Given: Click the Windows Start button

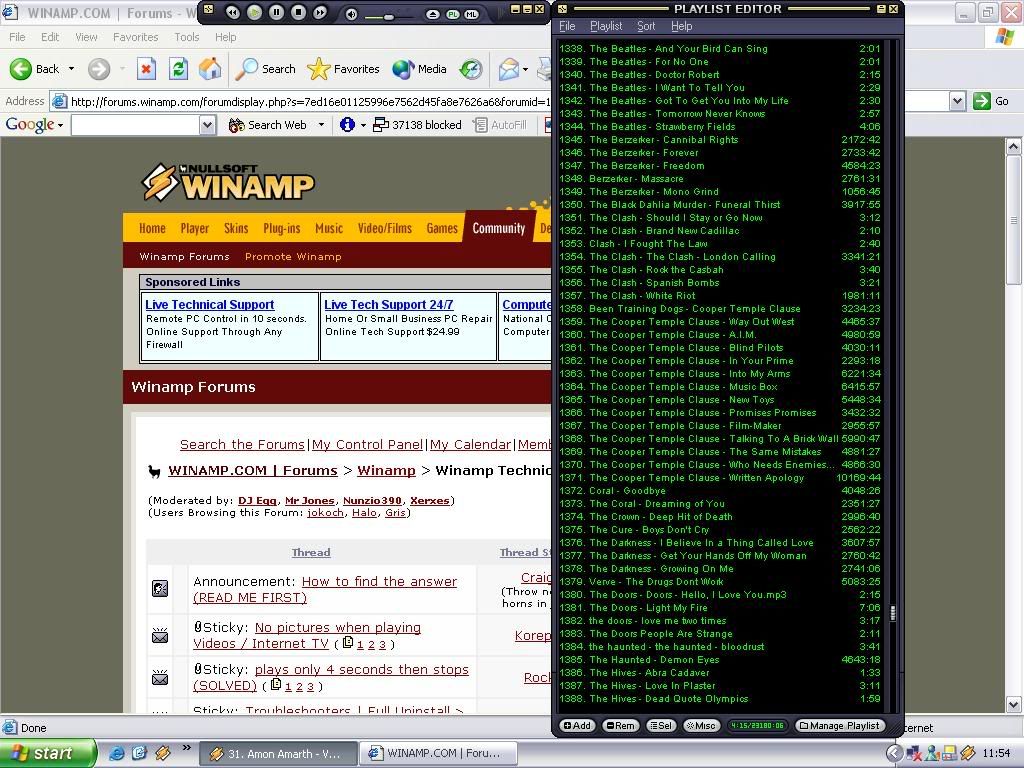Looking at the screenshot, I should pyautogui.click(x=48, y=753).
